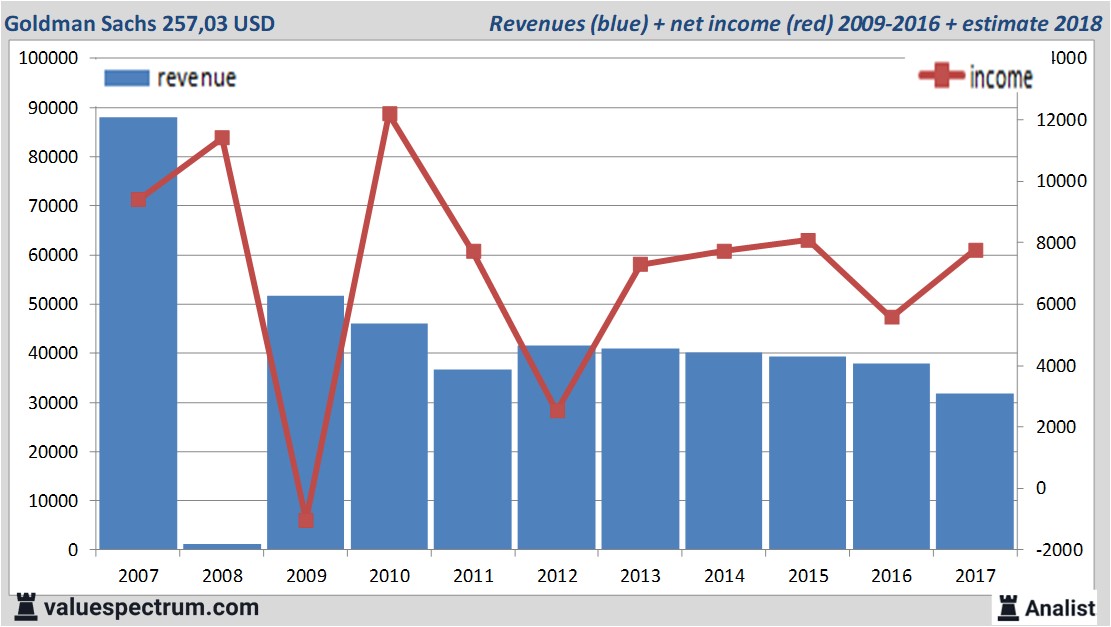Click the Goldman Sachs 257,03 USD title
This screenshot has width=1111, height=627.
[x=140, y=23]
